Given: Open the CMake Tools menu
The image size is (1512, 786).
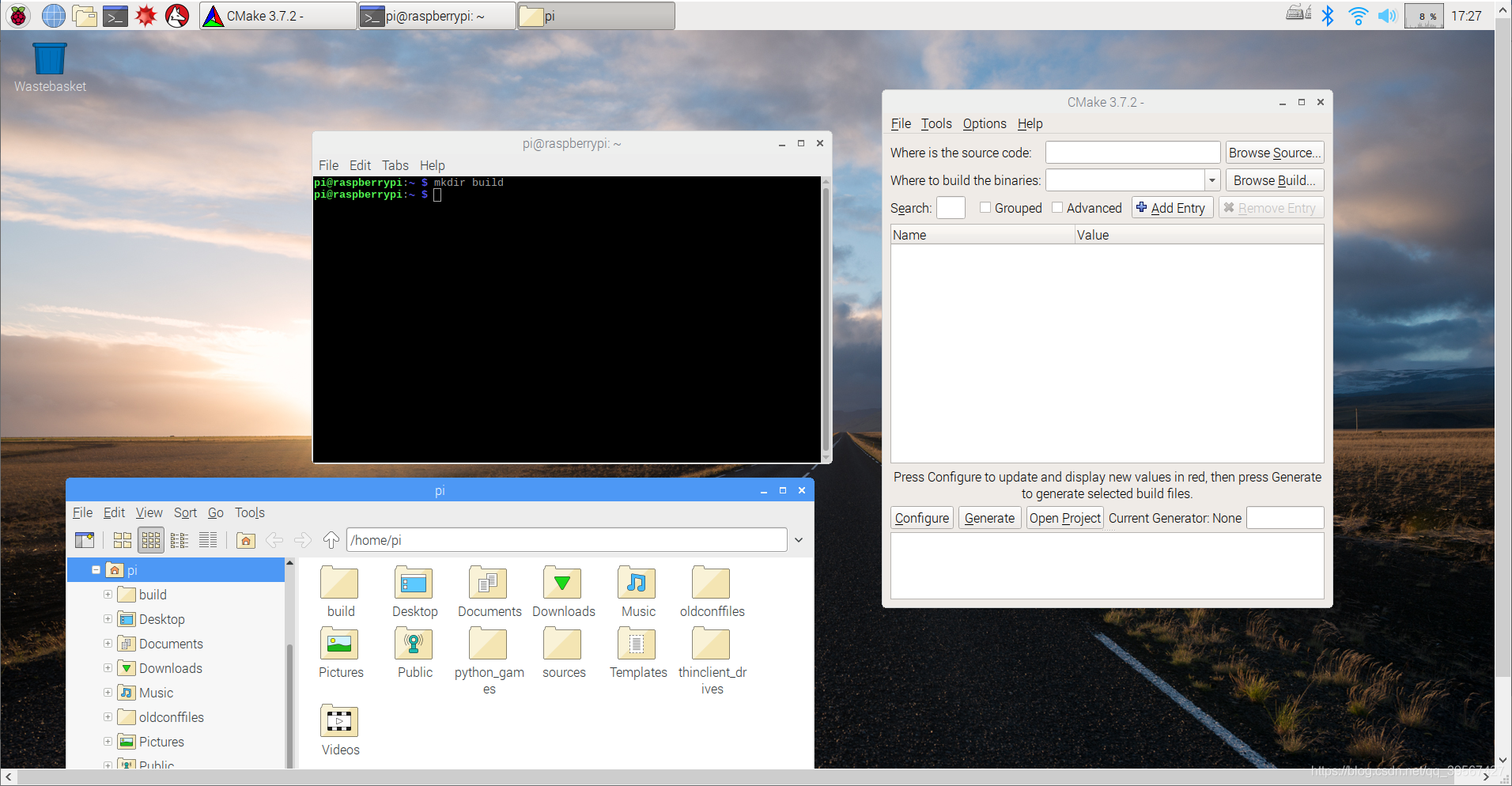Looking at the screenshot, I should 936,123.
